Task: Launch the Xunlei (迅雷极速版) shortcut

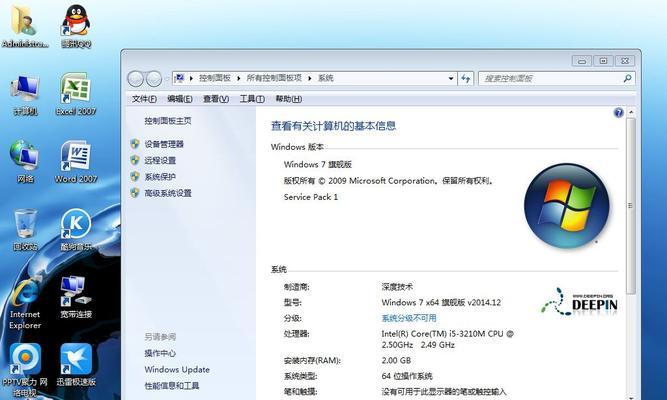Action: [x=76, y=365]
